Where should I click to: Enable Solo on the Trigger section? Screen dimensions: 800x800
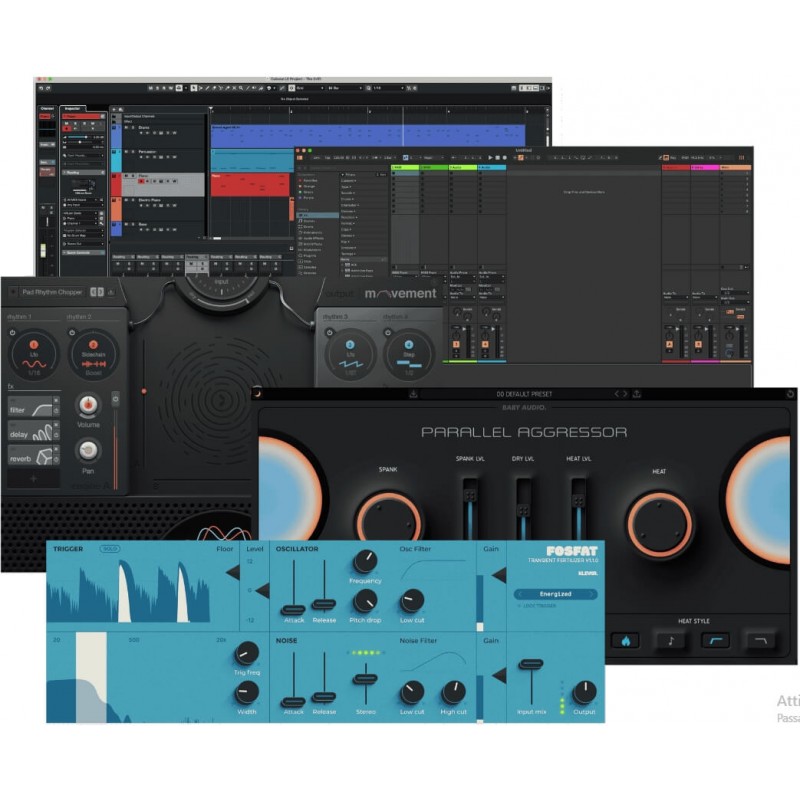click(x=109, y=548)
